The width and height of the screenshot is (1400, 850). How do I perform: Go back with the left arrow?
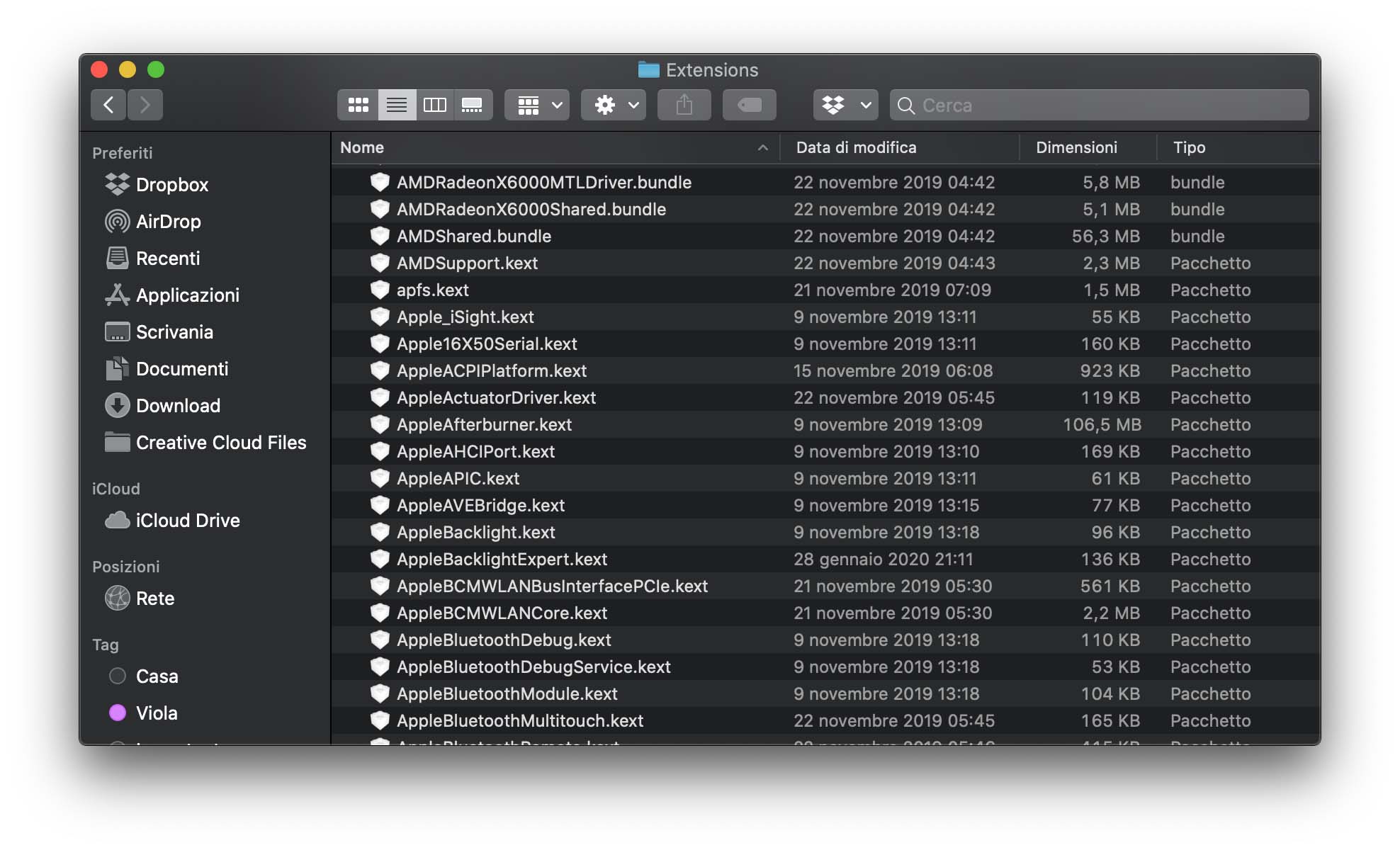pyautogui.click(x=108, y=106)
